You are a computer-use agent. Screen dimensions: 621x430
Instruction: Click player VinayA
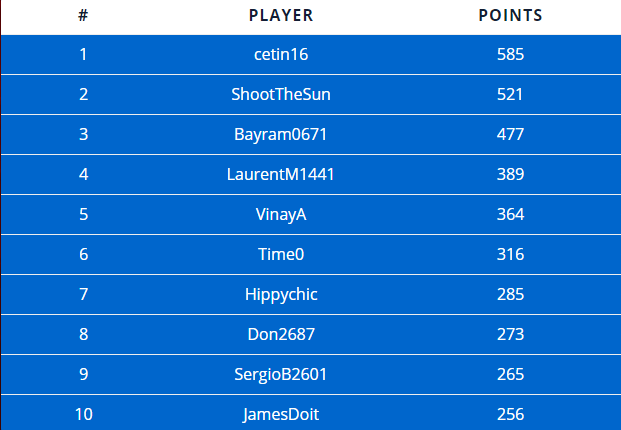281,214
